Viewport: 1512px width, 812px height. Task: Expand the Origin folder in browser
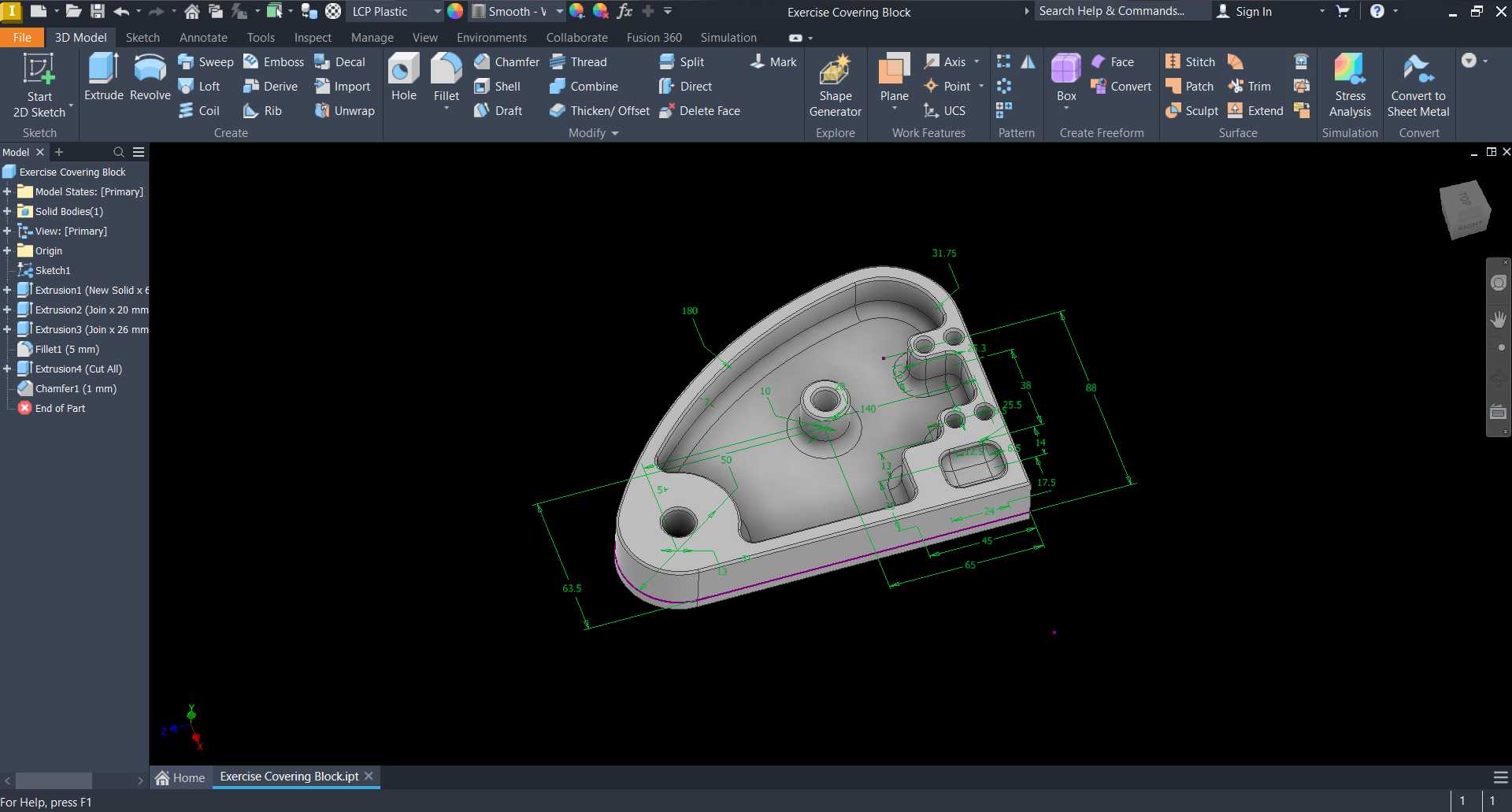click(x=7, y=250)
